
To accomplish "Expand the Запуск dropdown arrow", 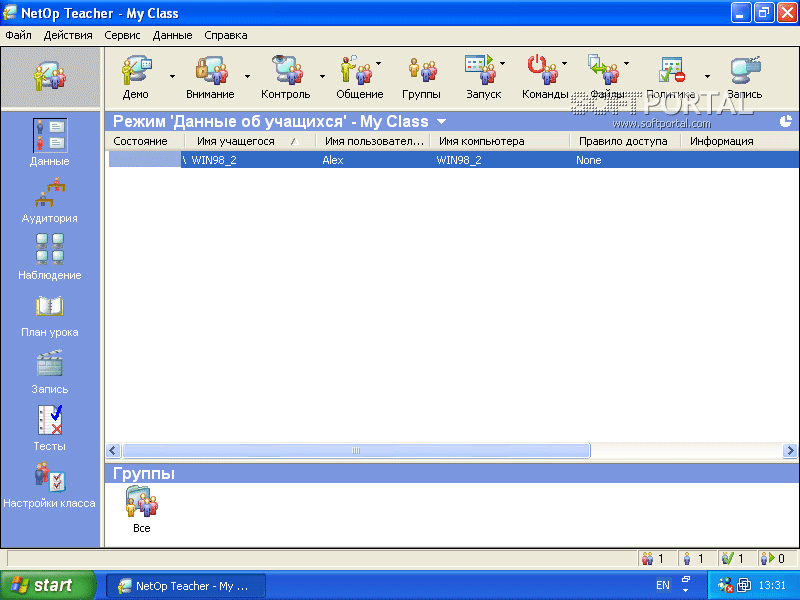I will tap(503, 64).
